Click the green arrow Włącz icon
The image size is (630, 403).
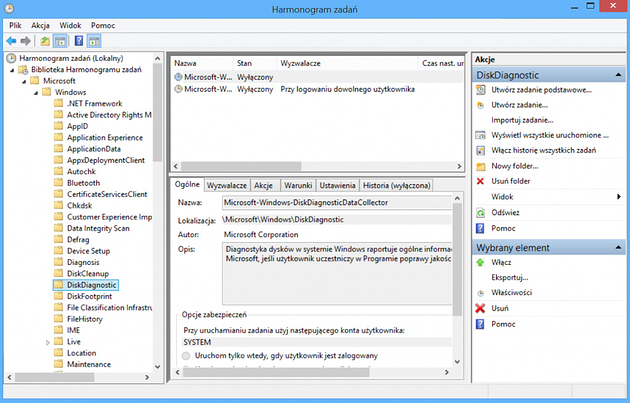[x=480, y=263]
